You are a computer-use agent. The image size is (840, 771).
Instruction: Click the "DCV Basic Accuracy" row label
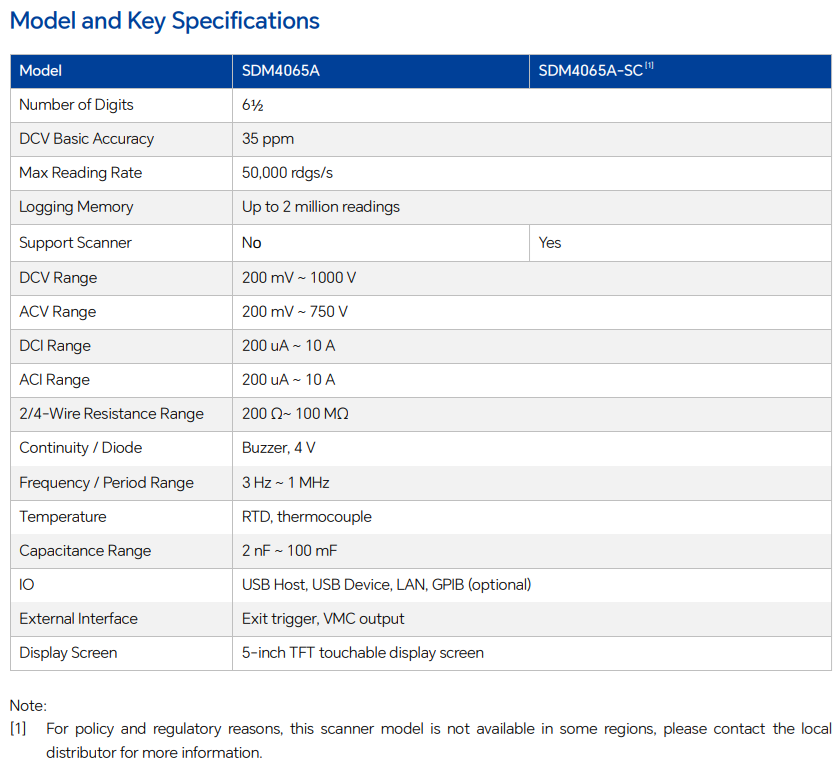pos(86,139)
